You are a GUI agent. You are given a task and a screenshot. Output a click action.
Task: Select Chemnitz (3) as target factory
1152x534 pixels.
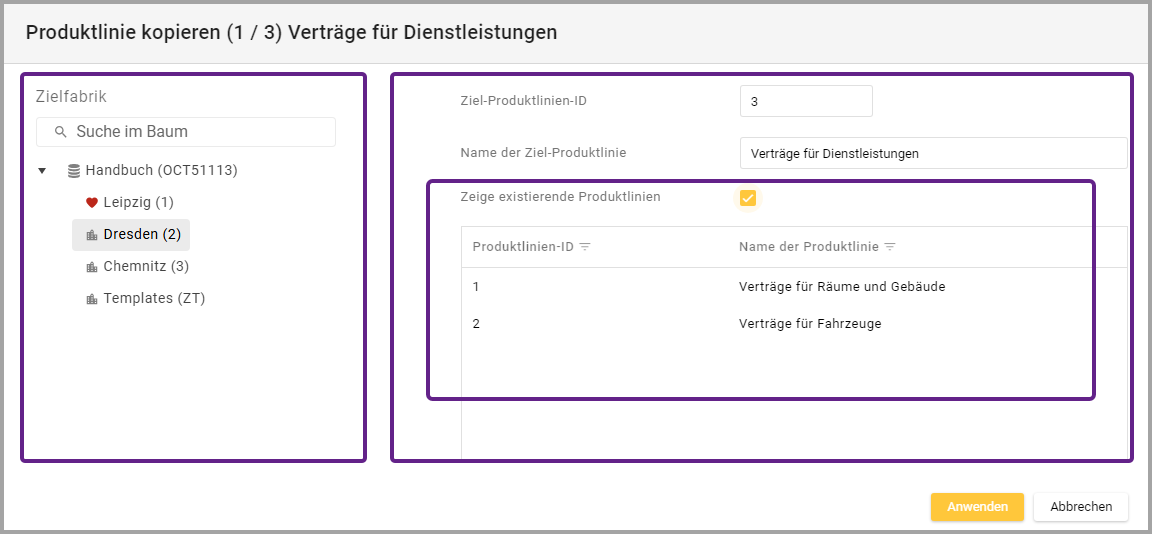pos(145,266)
